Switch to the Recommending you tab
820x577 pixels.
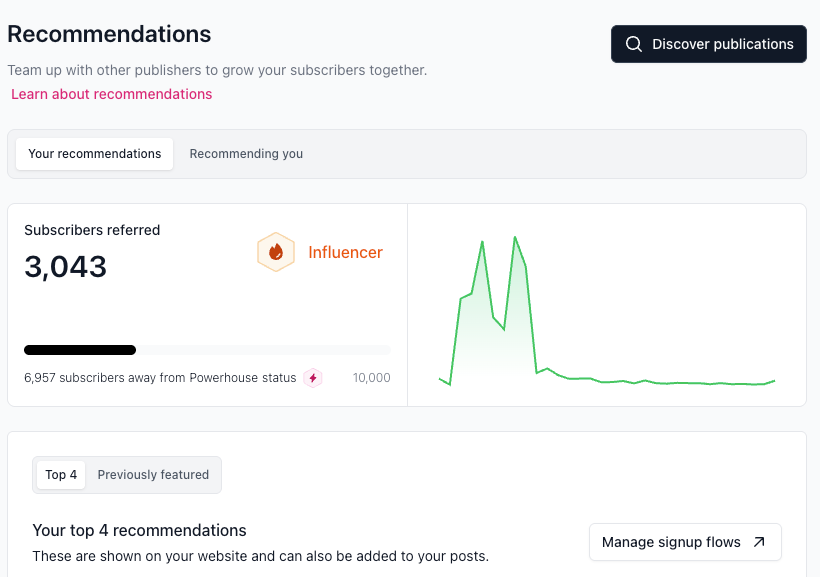point(246,154)
